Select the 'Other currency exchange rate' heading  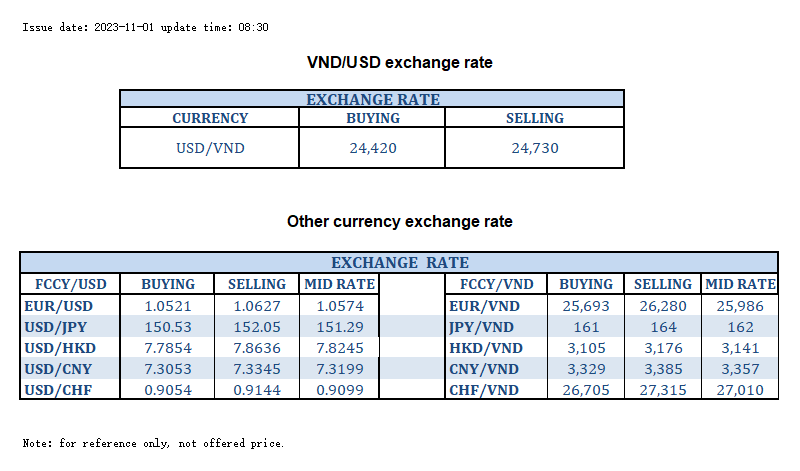click(x=399, y=221)
